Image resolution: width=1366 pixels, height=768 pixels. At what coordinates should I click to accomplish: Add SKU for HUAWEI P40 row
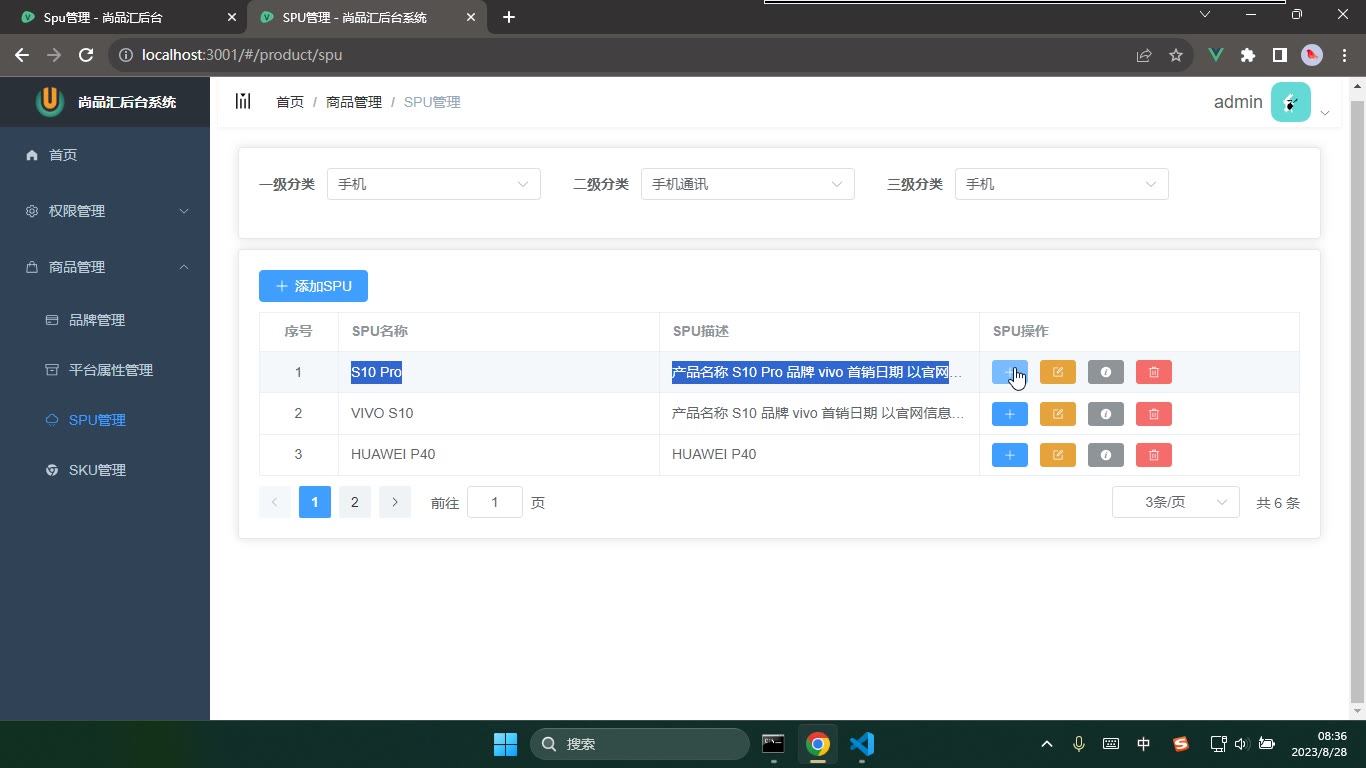tap(1009, 455)
